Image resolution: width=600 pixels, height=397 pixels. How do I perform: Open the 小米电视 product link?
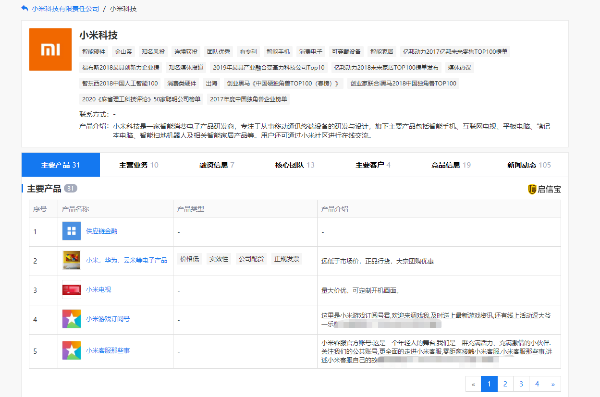tap(98, 289)
